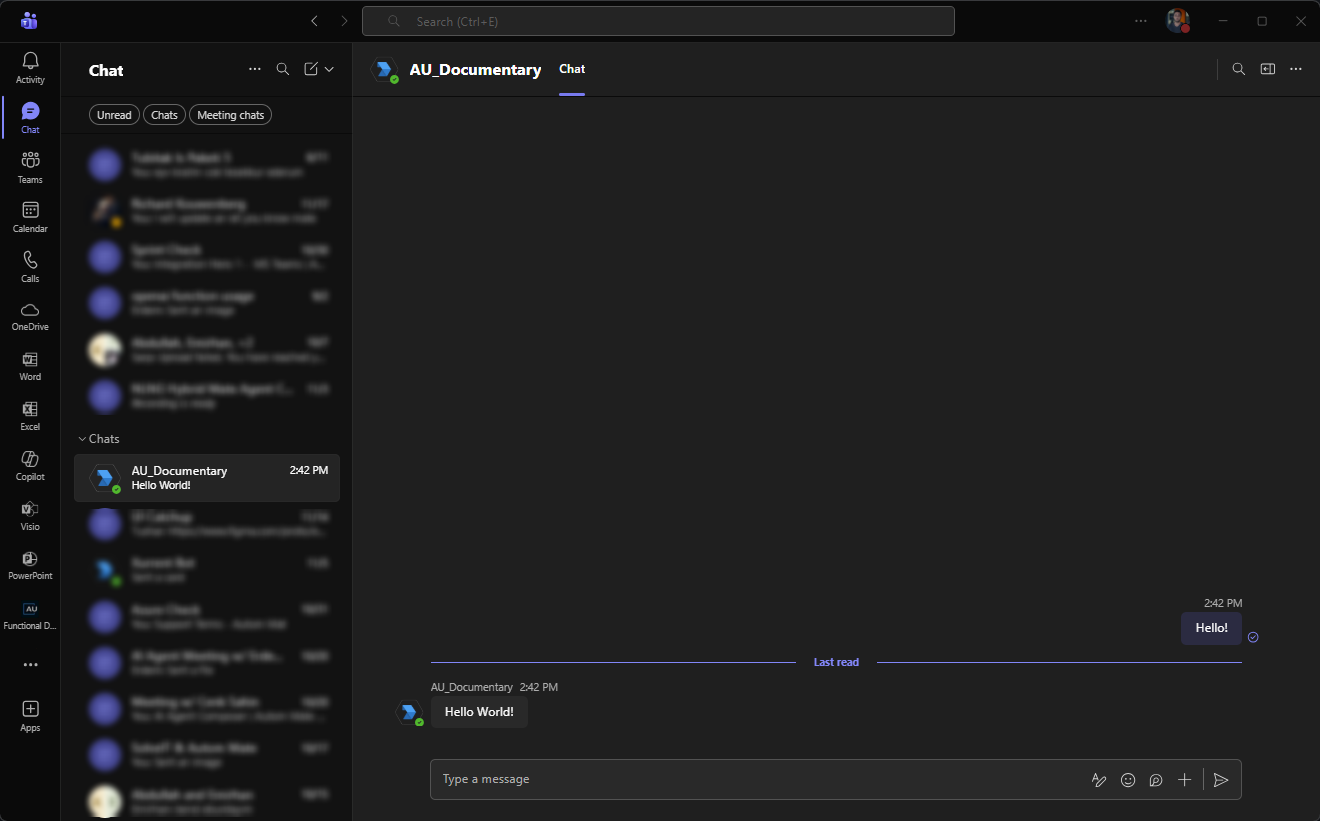
Task: Open the new chat dropdown arrow
Action: 329,69
